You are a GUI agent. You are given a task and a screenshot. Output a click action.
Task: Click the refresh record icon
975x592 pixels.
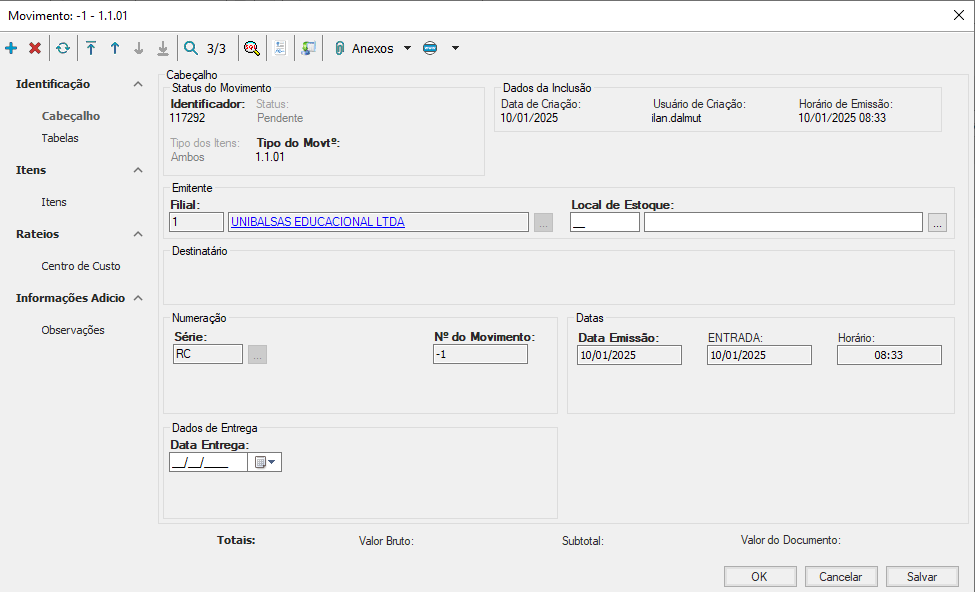click(x=63, y=48)
